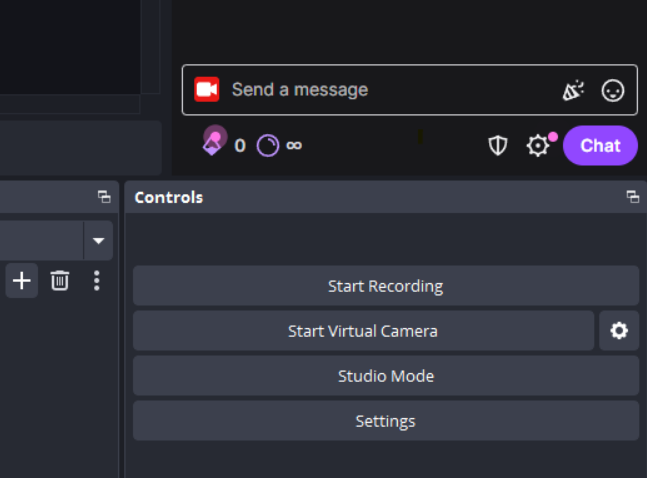This screenshot has width=647, height=478.
Task: Open the Settings button in Controls
Action: (386, 421)
